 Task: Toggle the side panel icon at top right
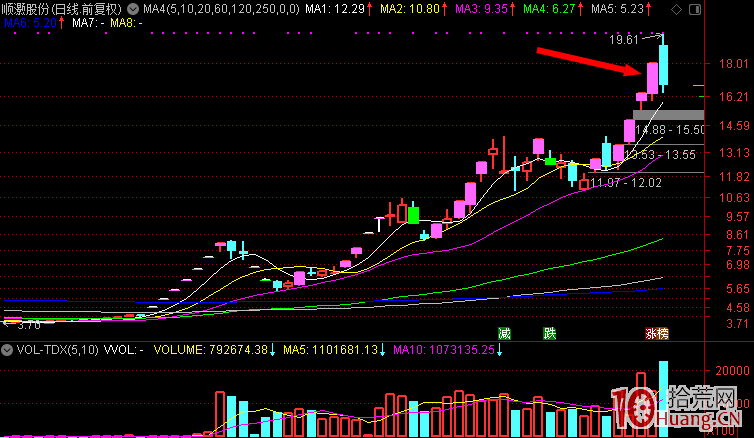[x=695, y=9]
